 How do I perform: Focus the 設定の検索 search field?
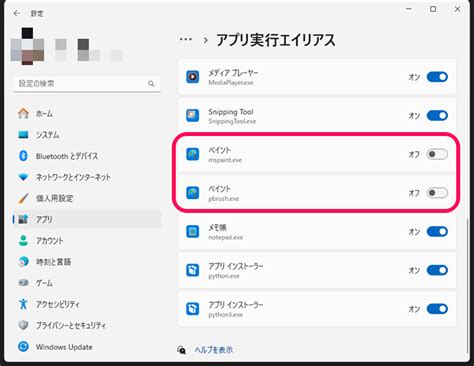point(87,83)
